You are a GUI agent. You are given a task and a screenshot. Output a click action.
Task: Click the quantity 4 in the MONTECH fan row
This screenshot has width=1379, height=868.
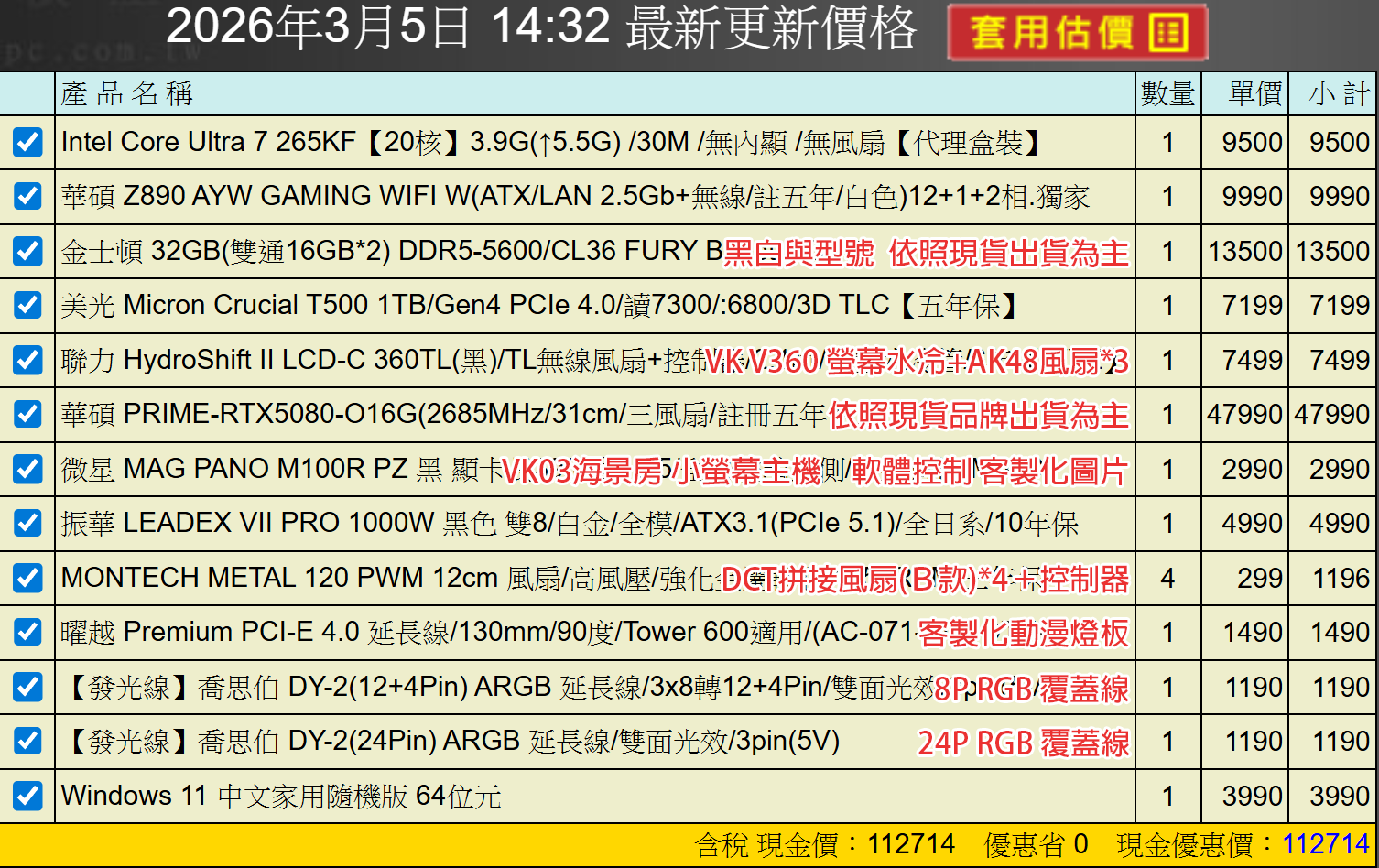[x=1167, y=578]
